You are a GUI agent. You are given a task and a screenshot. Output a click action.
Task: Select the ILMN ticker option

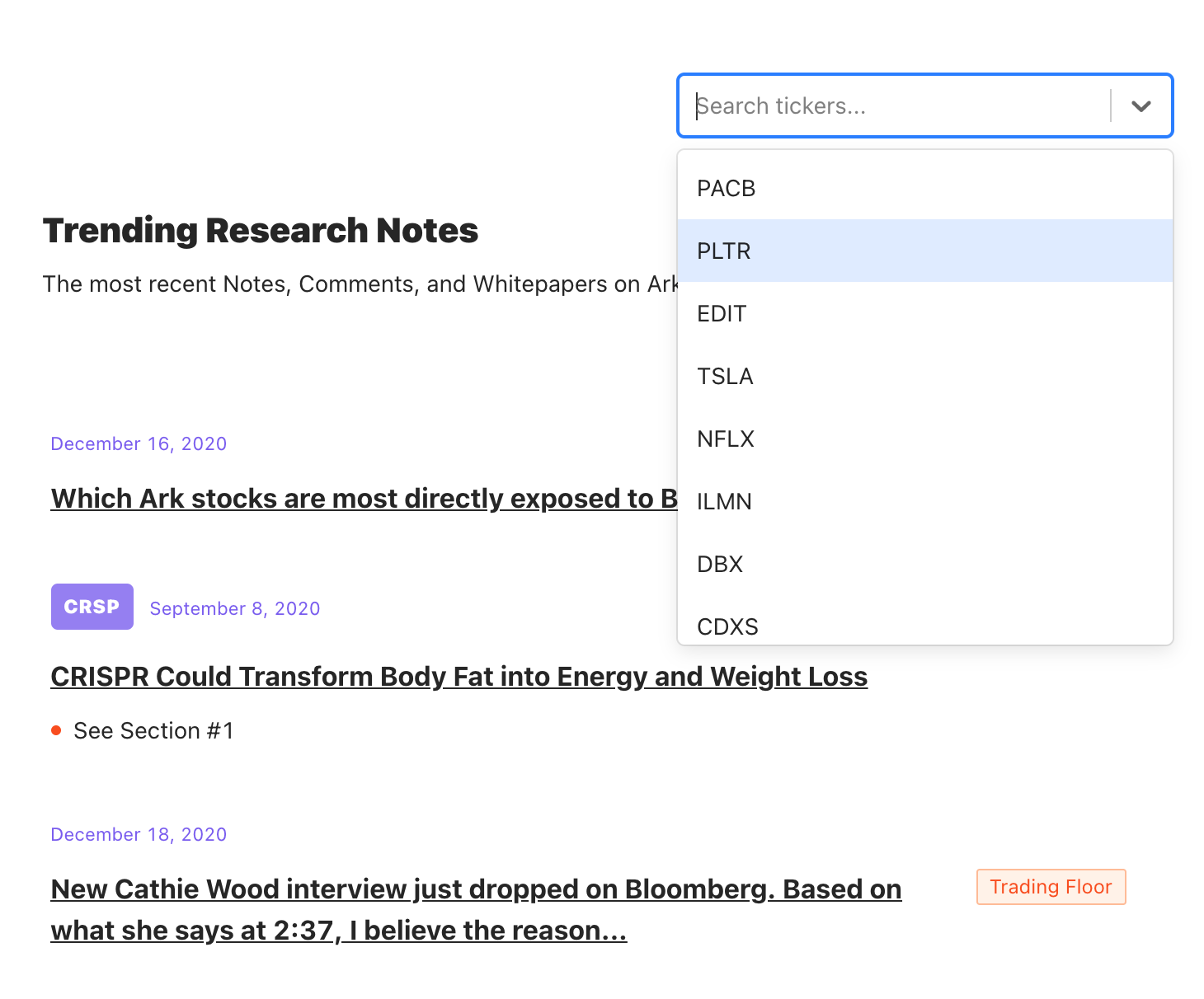(924, 502)
